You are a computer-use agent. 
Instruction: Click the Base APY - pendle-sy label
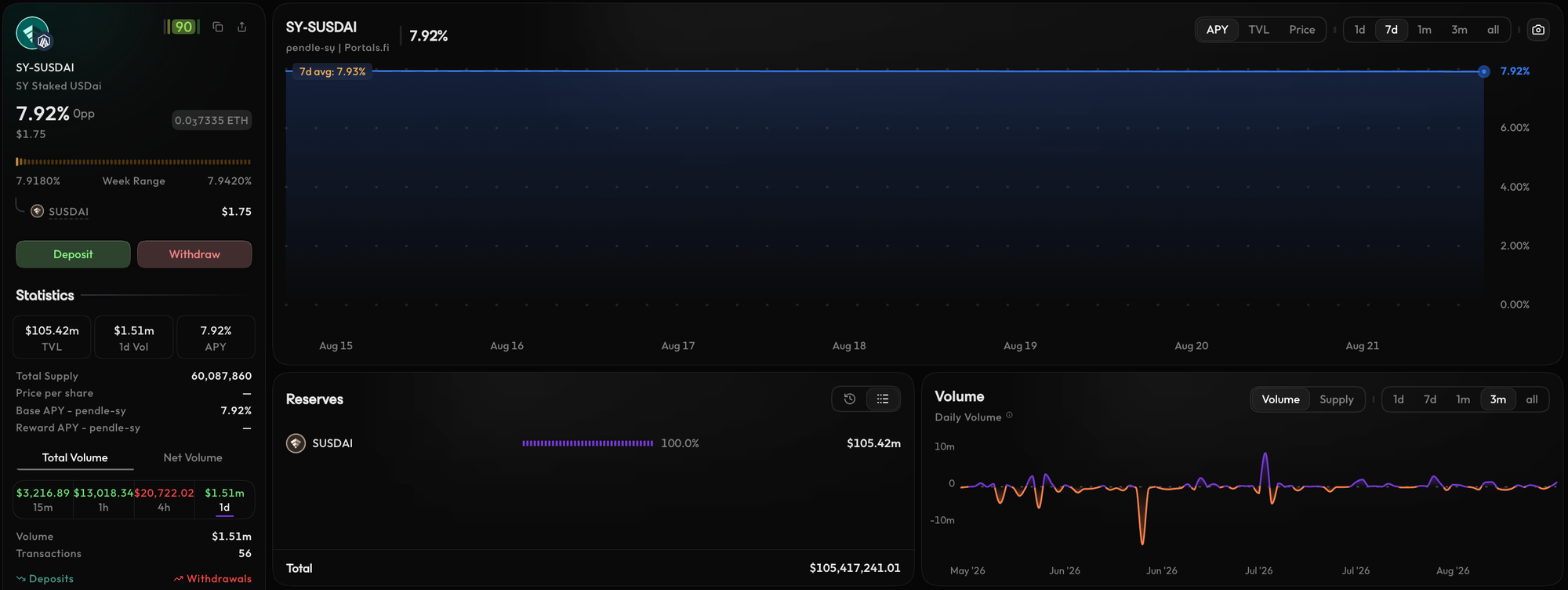[x=71, y=410]
